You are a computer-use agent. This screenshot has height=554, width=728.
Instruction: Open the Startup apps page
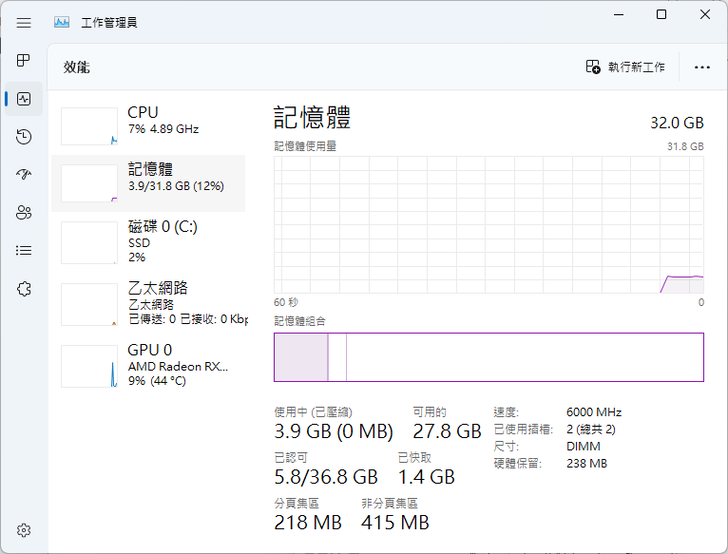point(24,174)
